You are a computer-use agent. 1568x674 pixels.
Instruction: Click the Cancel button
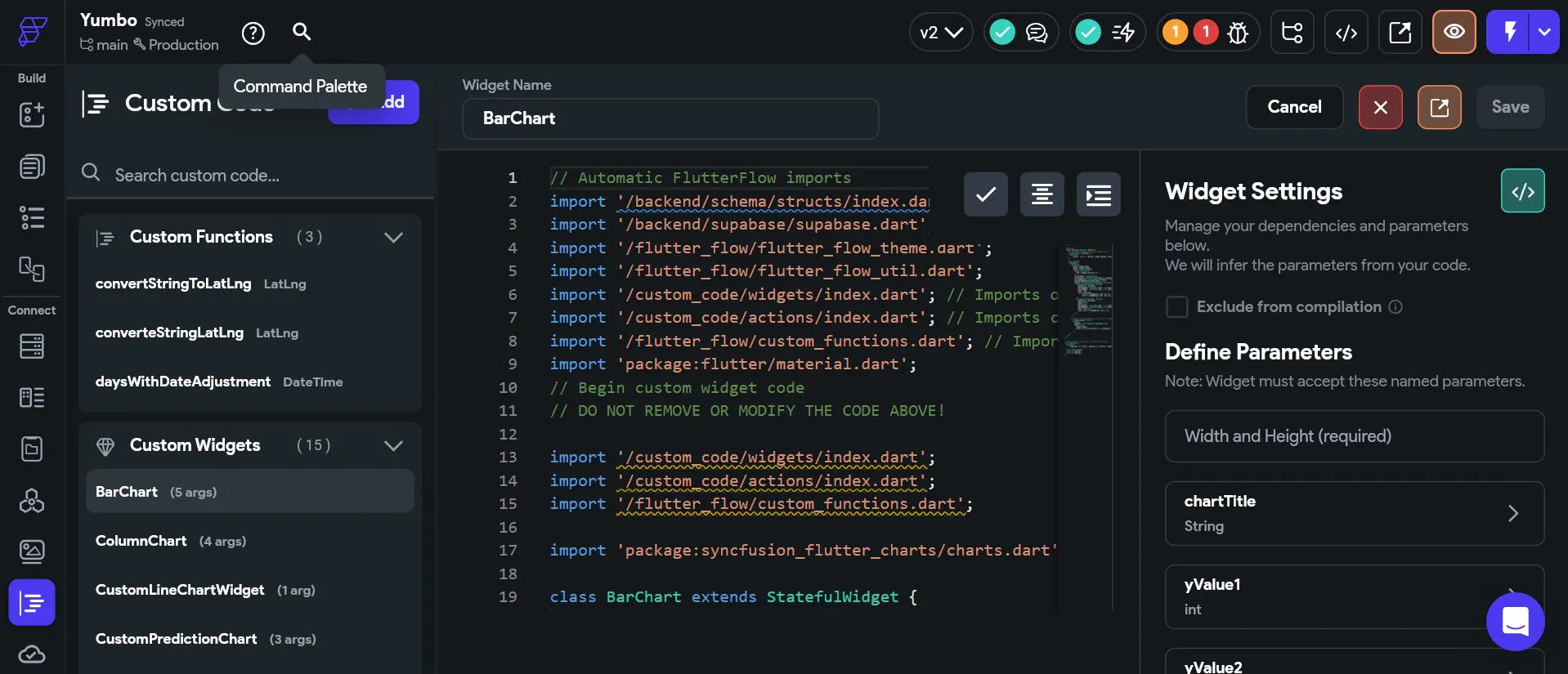(x=1294, y=107)
